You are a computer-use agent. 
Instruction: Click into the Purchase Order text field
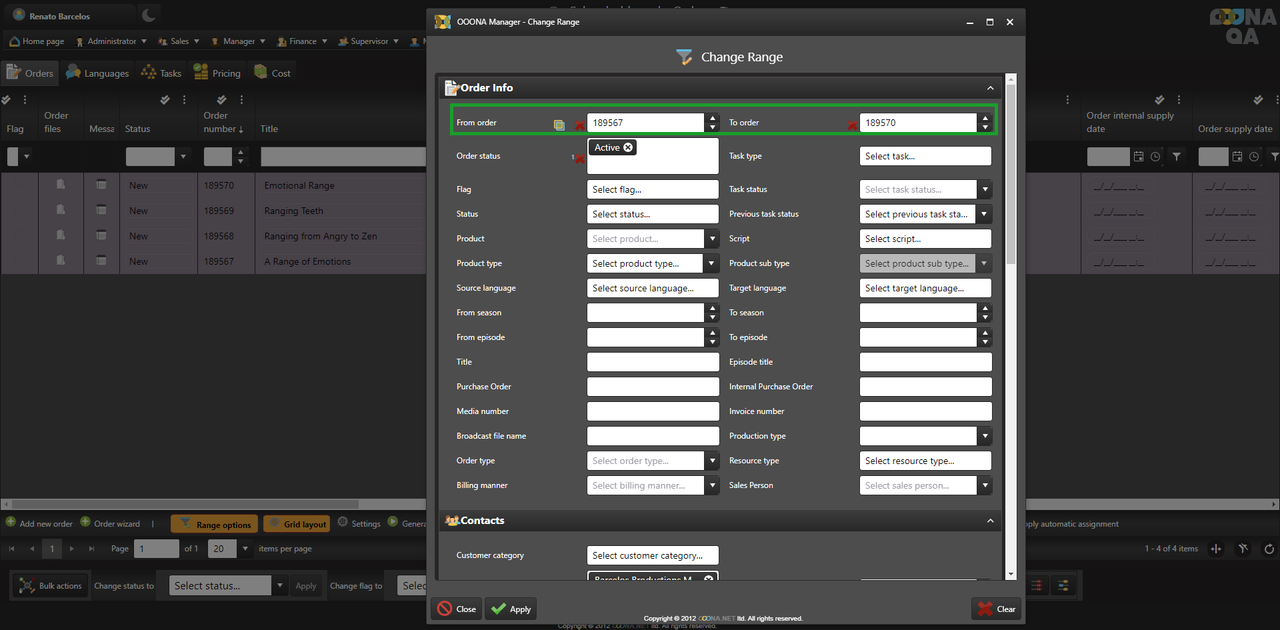pos(652,387)
